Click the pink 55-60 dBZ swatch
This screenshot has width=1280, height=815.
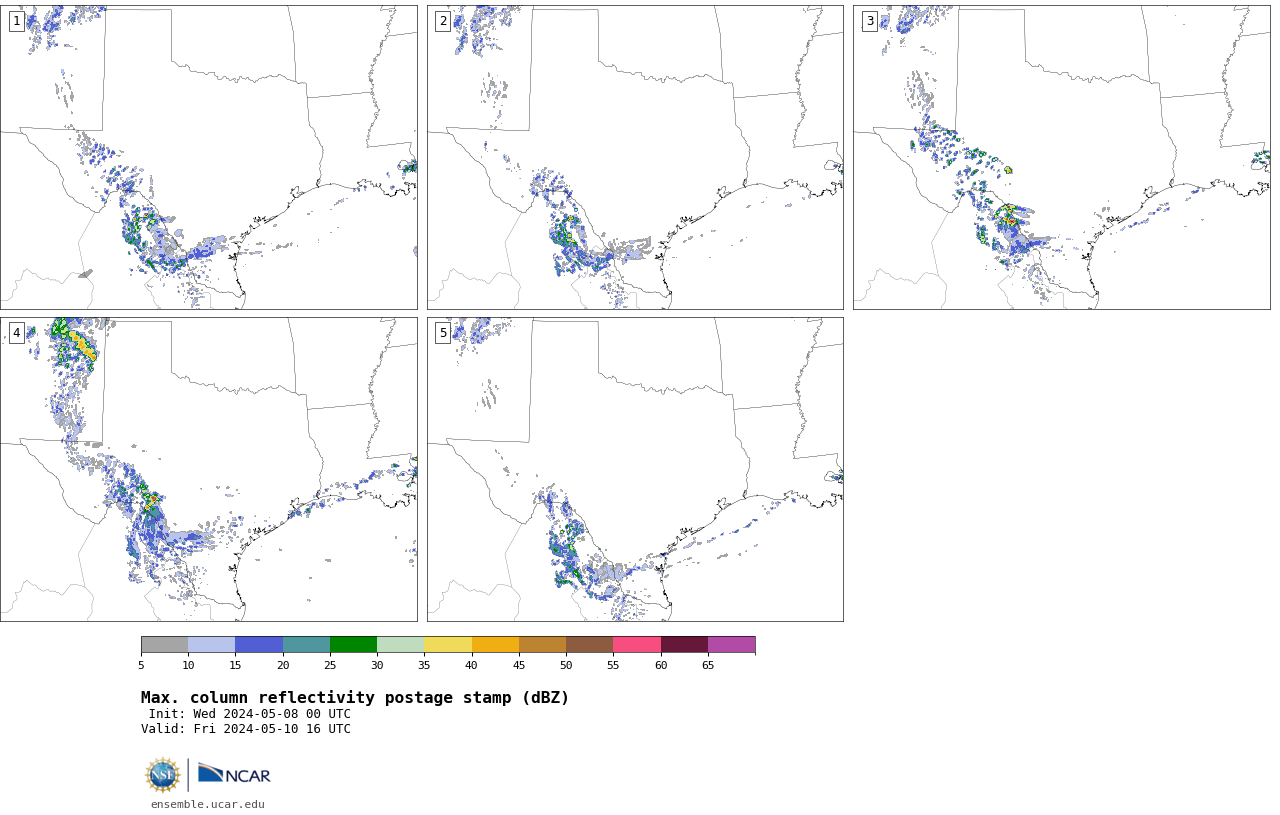[x=637, y=645]
